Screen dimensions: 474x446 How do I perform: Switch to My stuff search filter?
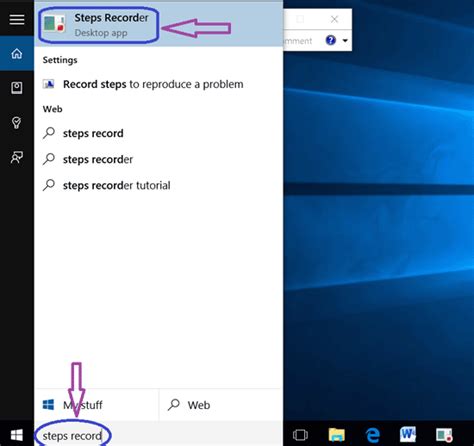pyautogui.click(x=97, y=405)
